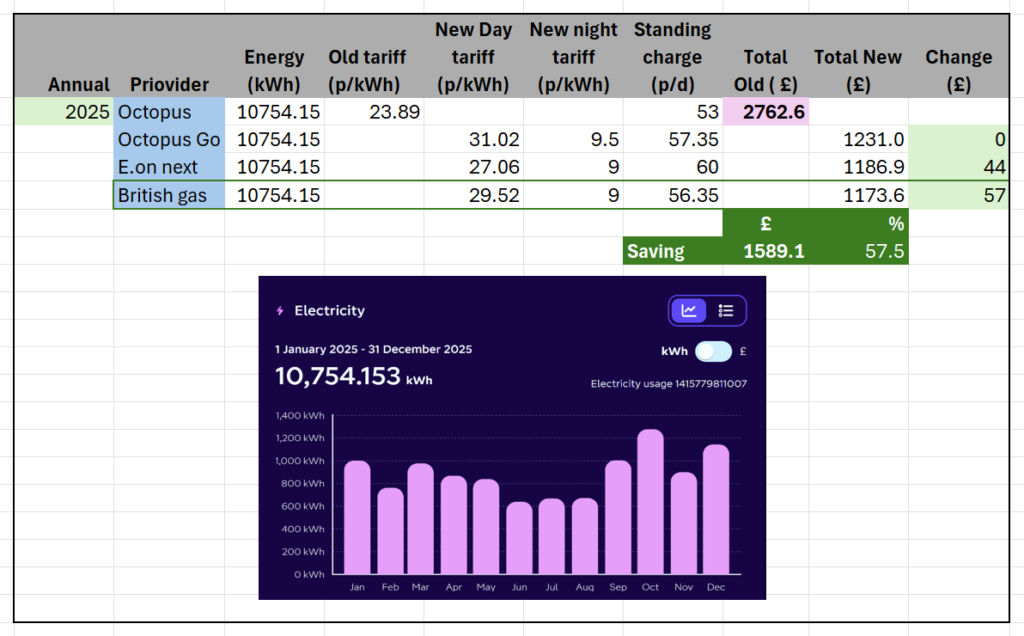This screenshot has height=636, width=1024.
Task: Switch to the line chart view icon
Action: pyautogui.click(x=688, y=311)
